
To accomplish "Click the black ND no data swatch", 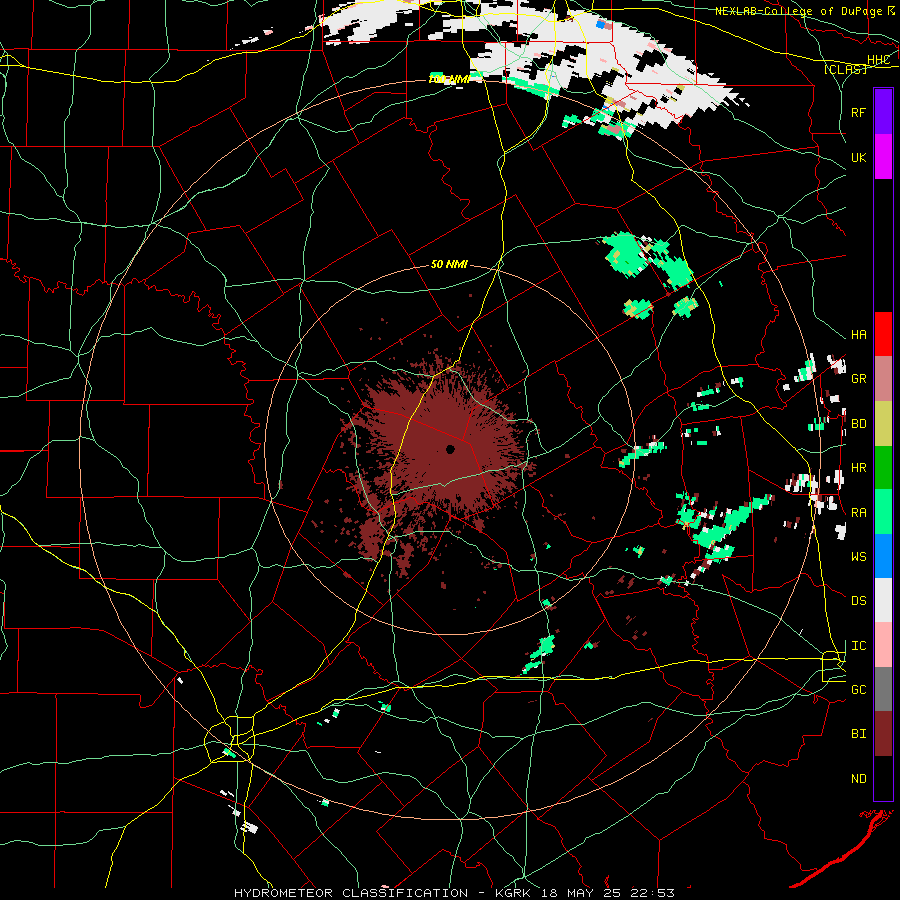I will click(x=883, y=778).
